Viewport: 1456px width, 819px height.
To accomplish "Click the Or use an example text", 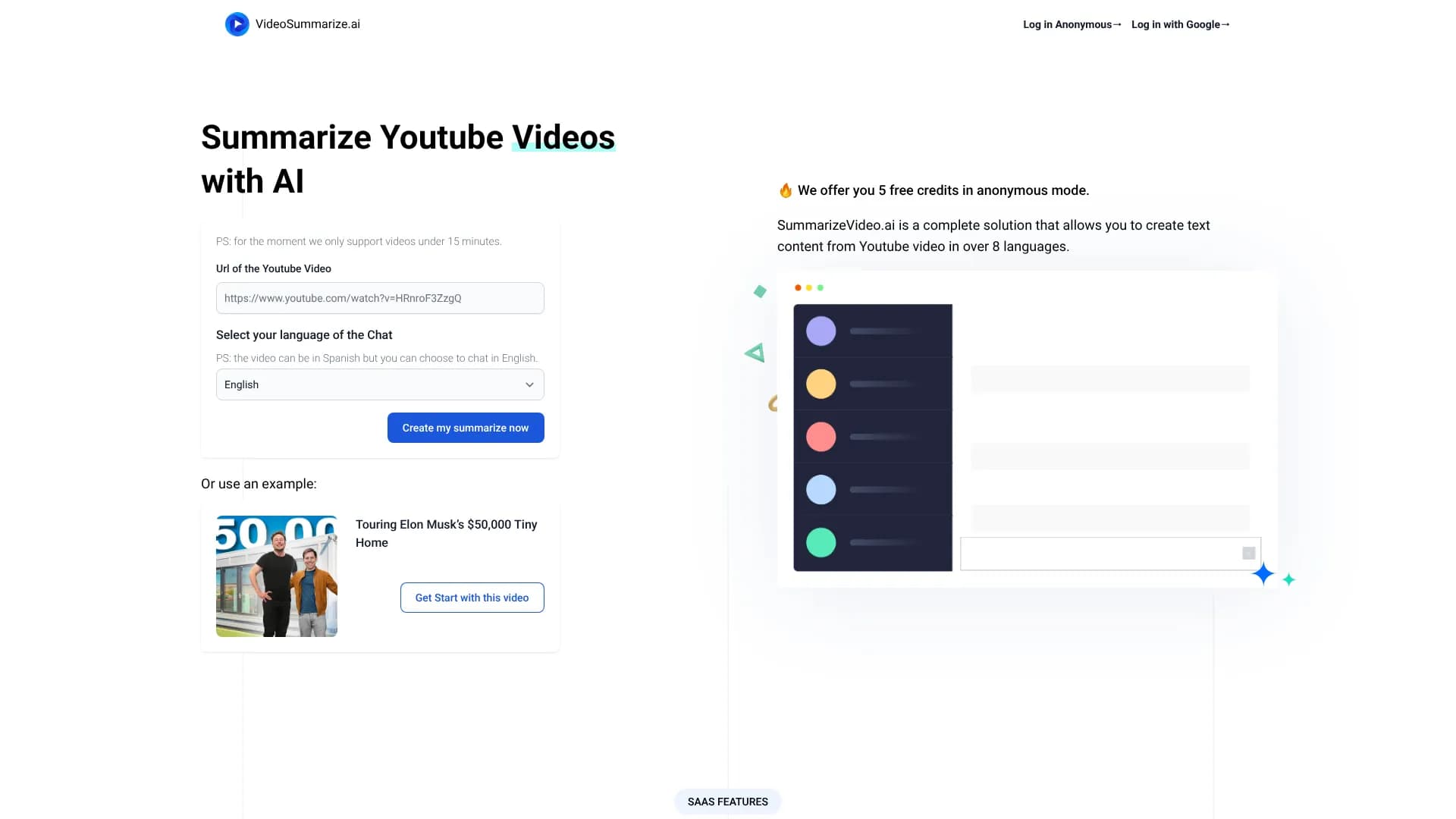I will [x=259, y=484].
